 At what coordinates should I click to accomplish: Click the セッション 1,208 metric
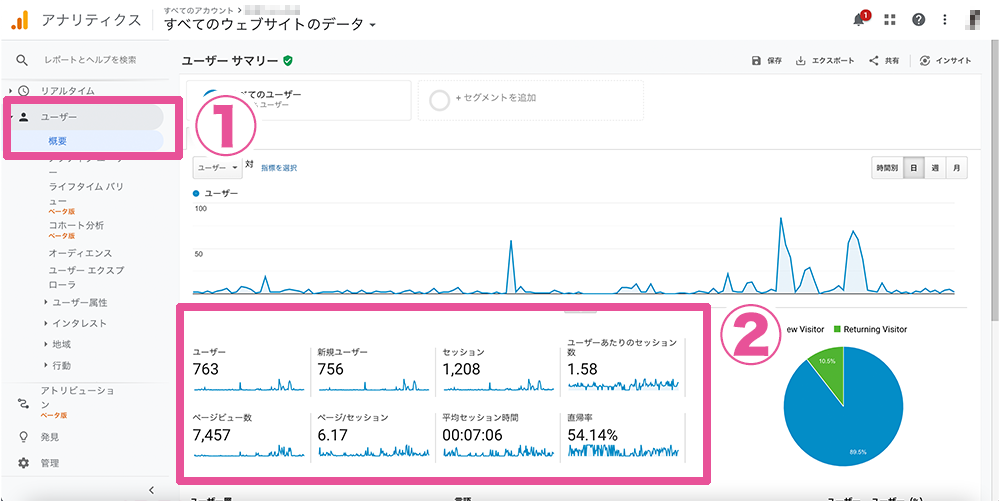coord(499,368)
